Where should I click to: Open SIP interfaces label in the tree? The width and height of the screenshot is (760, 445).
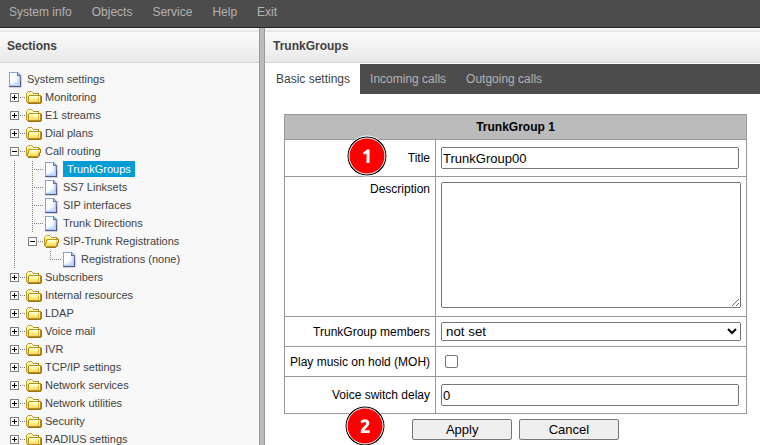click(x=97, y=205)
